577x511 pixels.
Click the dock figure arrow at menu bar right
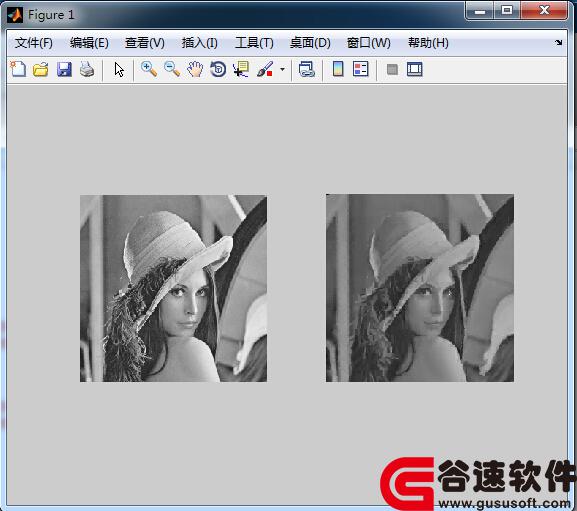tap(559, 43)
